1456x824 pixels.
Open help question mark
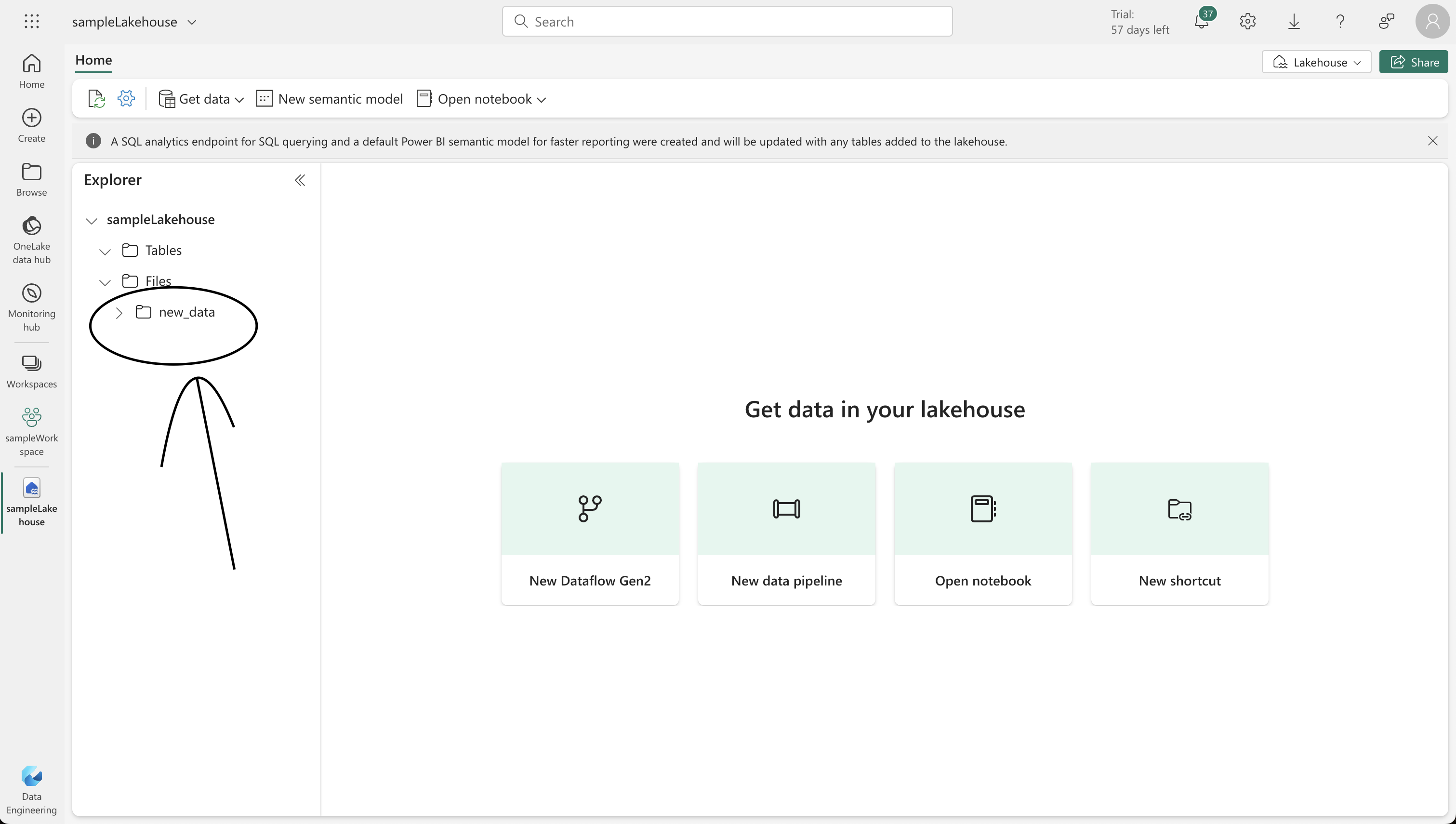pos(1340,22)
